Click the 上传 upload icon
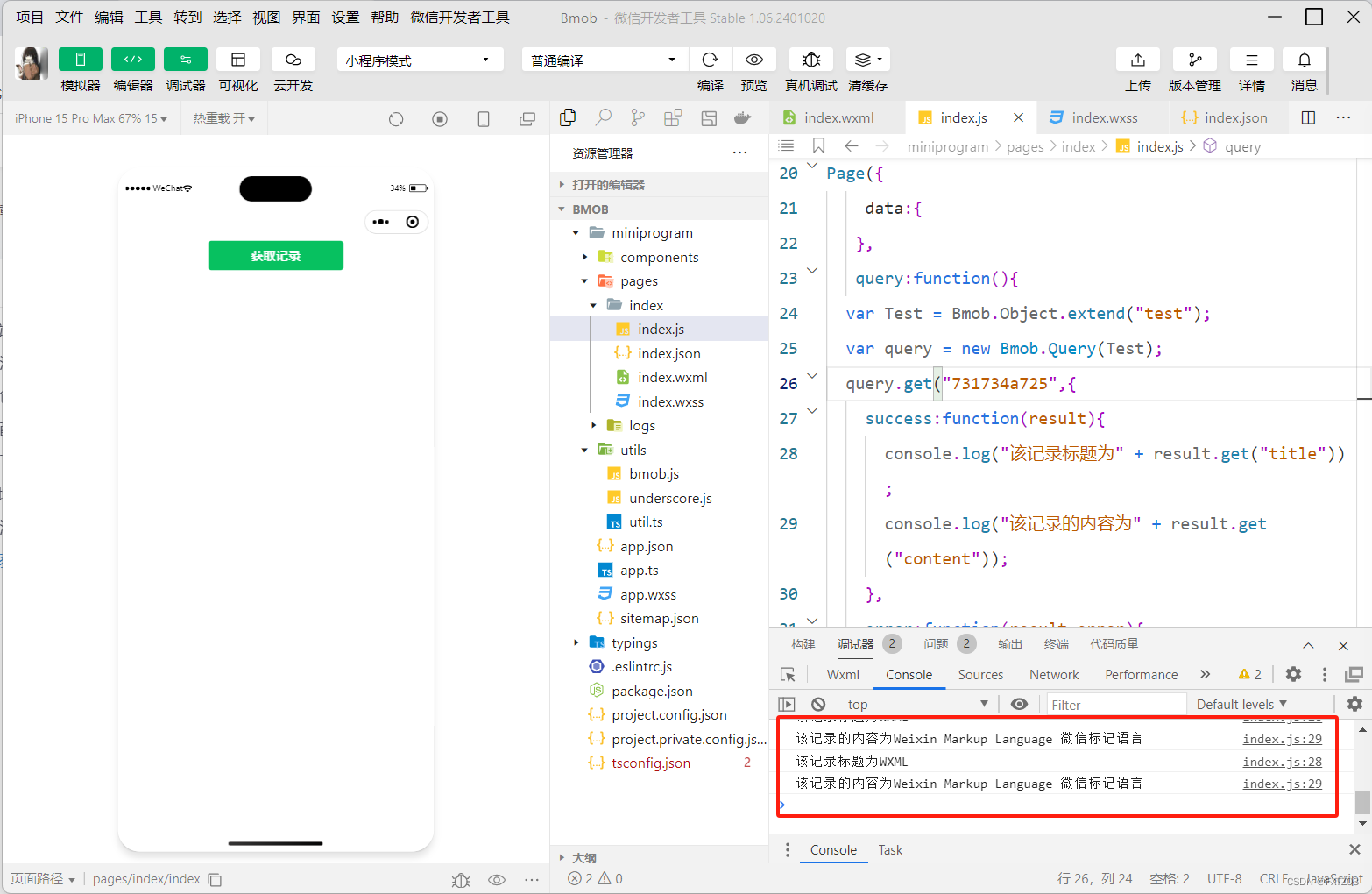The image size is (1372, 894). pos(1138,60)
